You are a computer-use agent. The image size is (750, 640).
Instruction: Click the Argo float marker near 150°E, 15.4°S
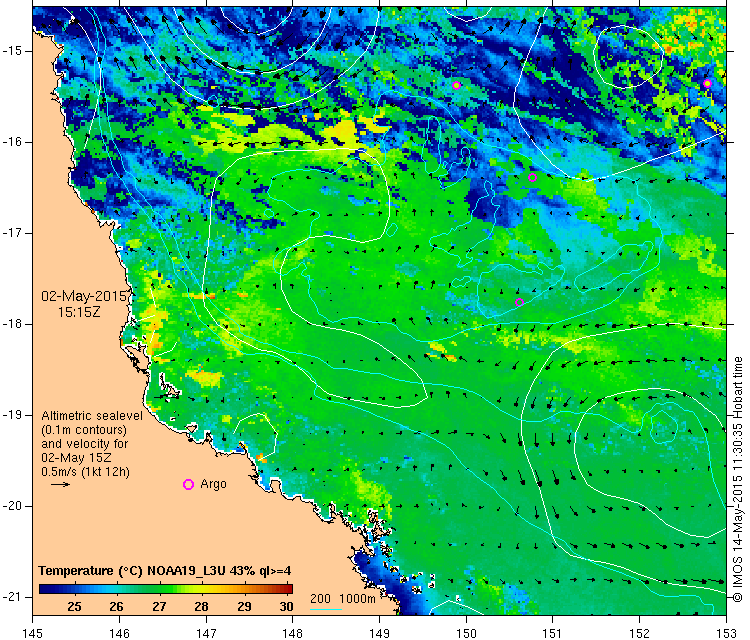pyautogui.click(x=456, y=86)
